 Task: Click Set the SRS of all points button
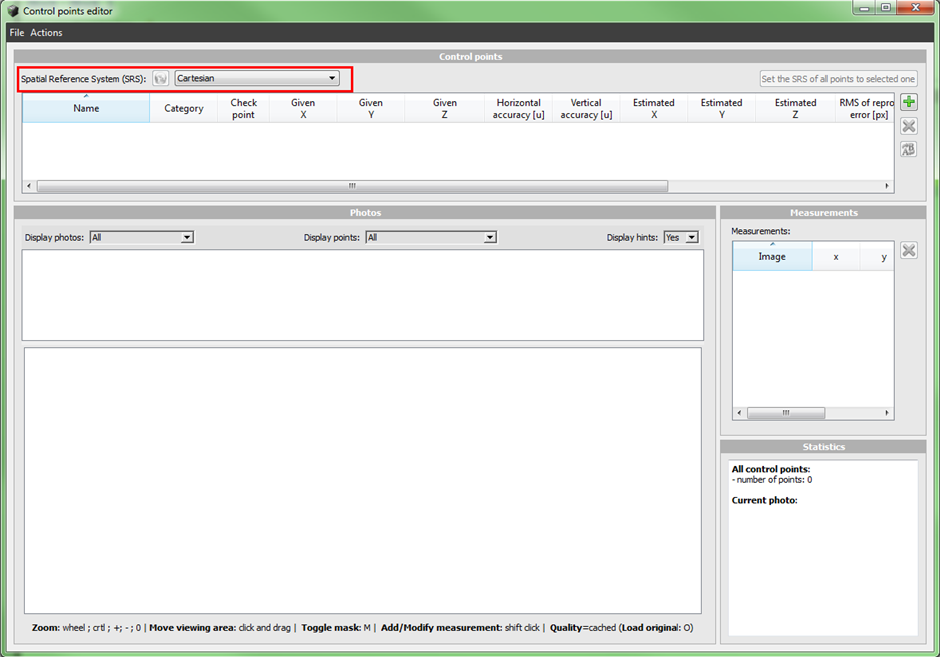(838, 79)
